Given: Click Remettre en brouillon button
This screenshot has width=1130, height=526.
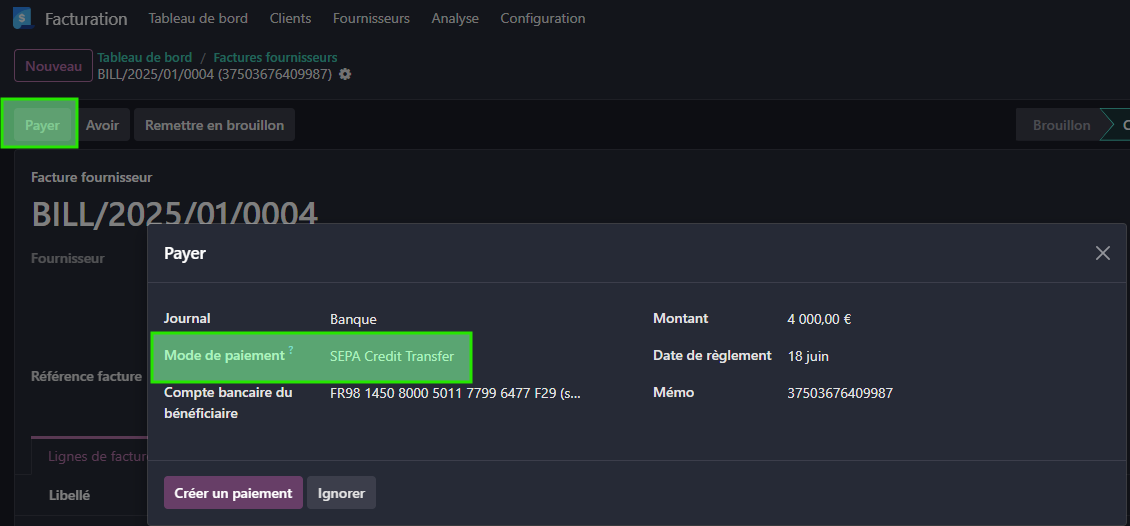Looking at the screenshot, I should pyautogui.click(x=214, y=125).
